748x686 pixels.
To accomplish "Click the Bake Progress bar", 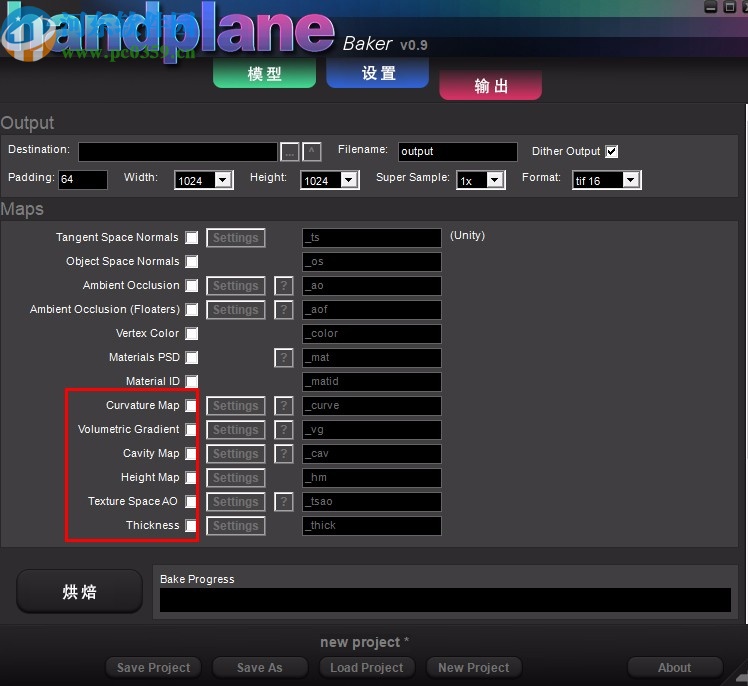I will coord(445,600).
